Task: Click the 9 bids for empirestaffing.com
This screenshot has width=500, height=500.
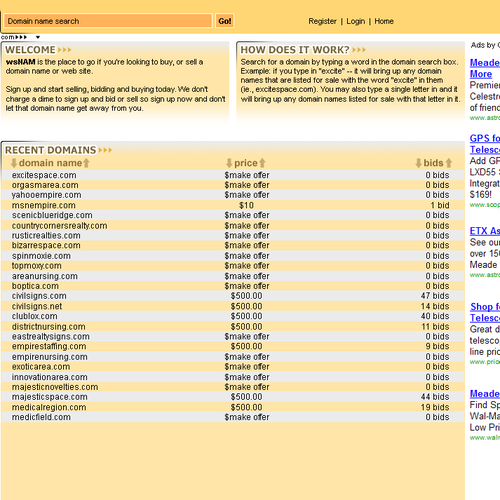Action: coord(437,347)
